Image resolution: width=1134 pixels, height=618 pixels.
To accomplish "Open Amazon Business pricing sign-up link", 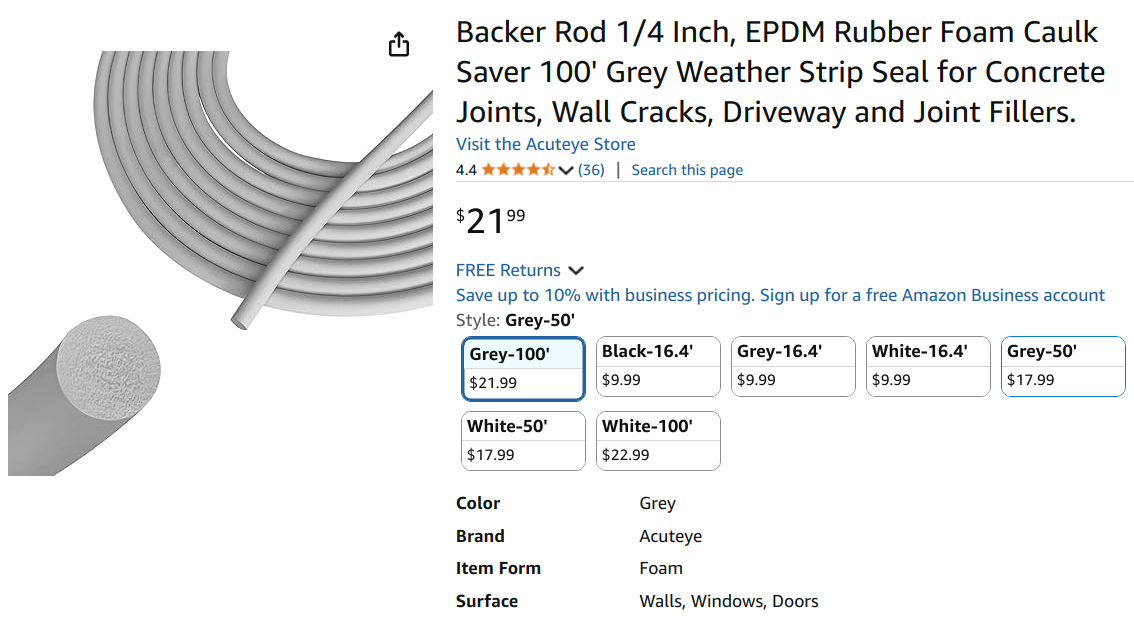I will pyautogui.click(x=780, y=295).
